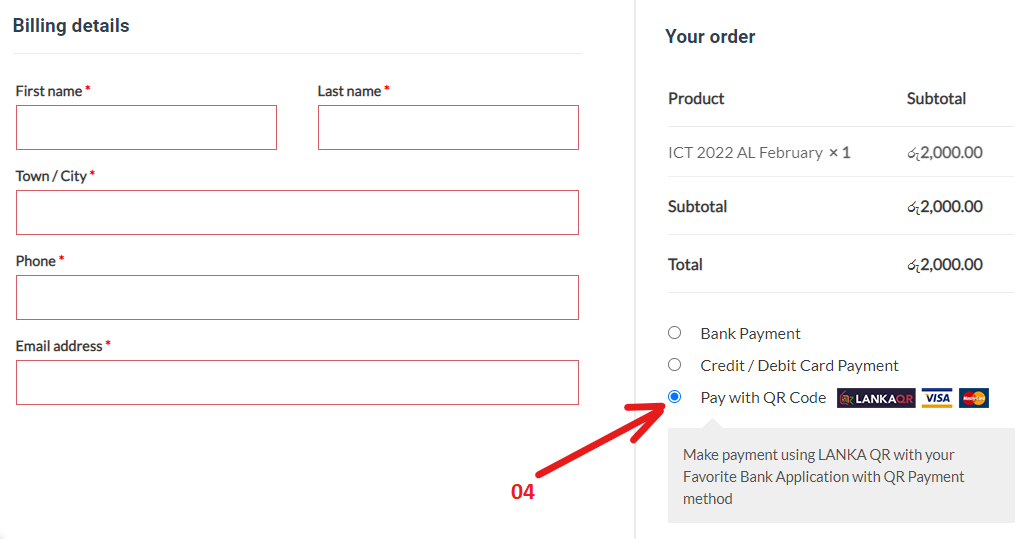Click the LANKAQR payment logo
1029x539 pixels.
[876, 398]
